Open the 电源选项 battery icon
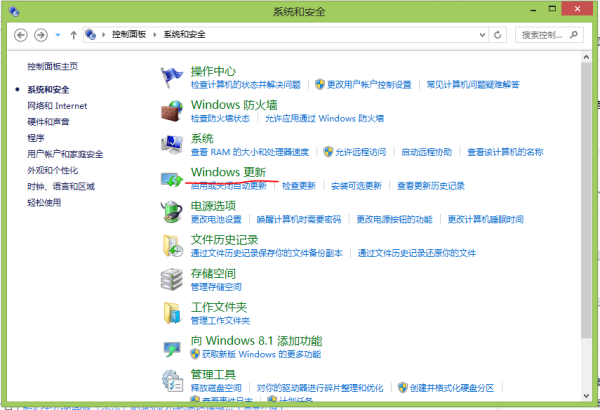The width and height of the screenshot is (600, 410). coord(172,212)
